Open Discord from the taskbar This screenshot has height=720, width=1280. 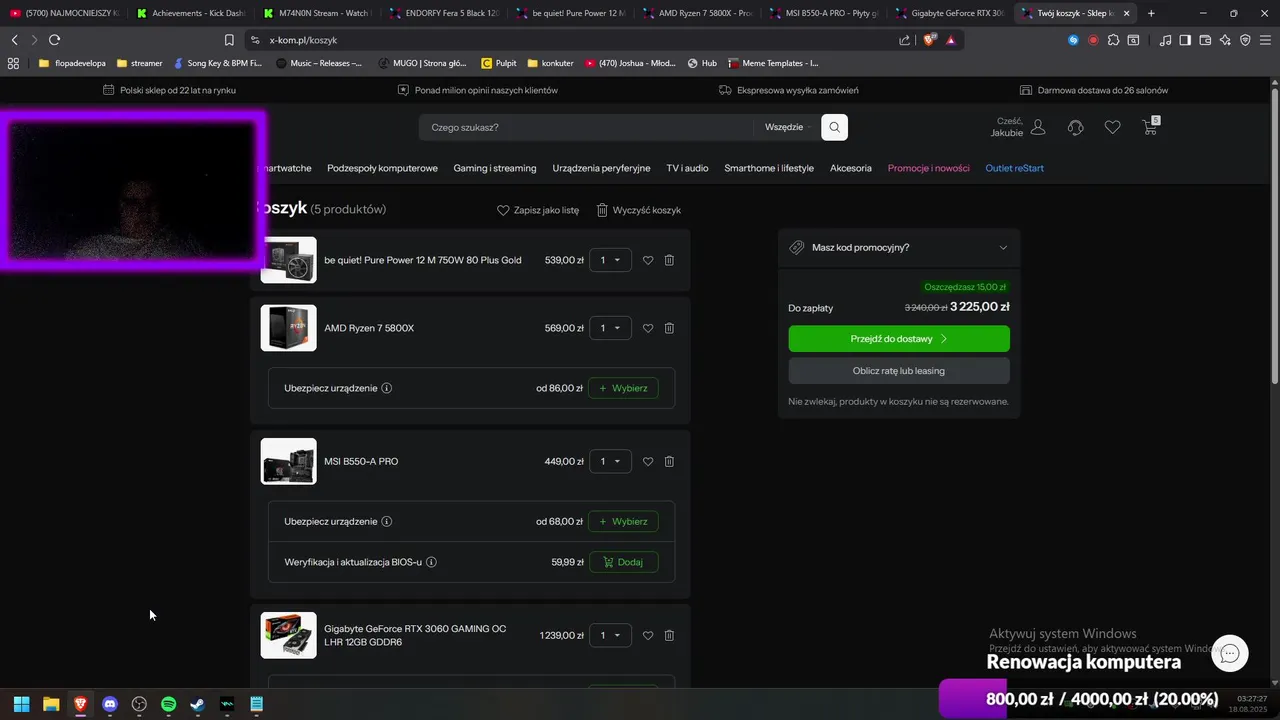[x=110, y=704]
